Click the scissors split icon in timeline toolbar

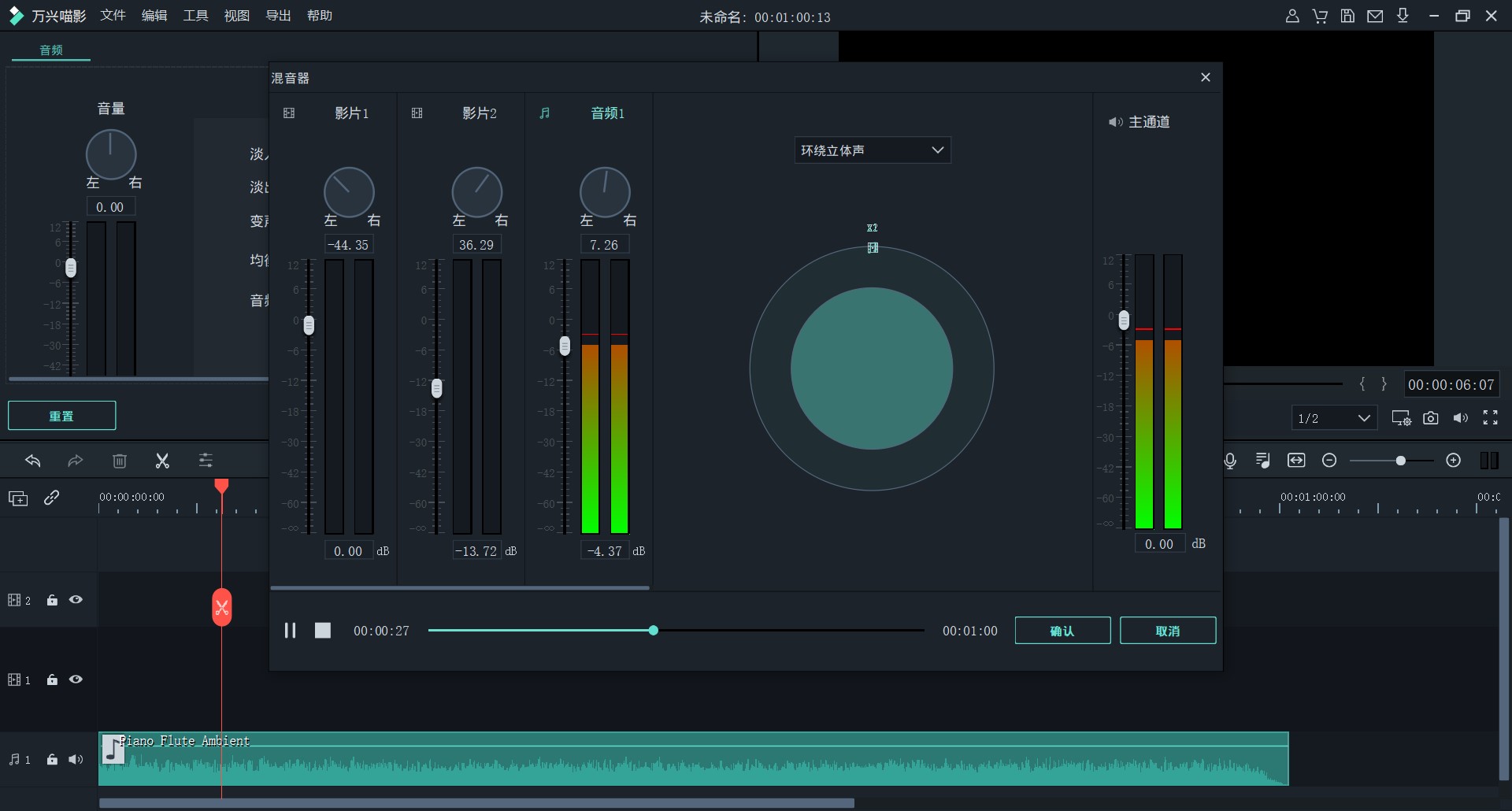click(162, 461)
